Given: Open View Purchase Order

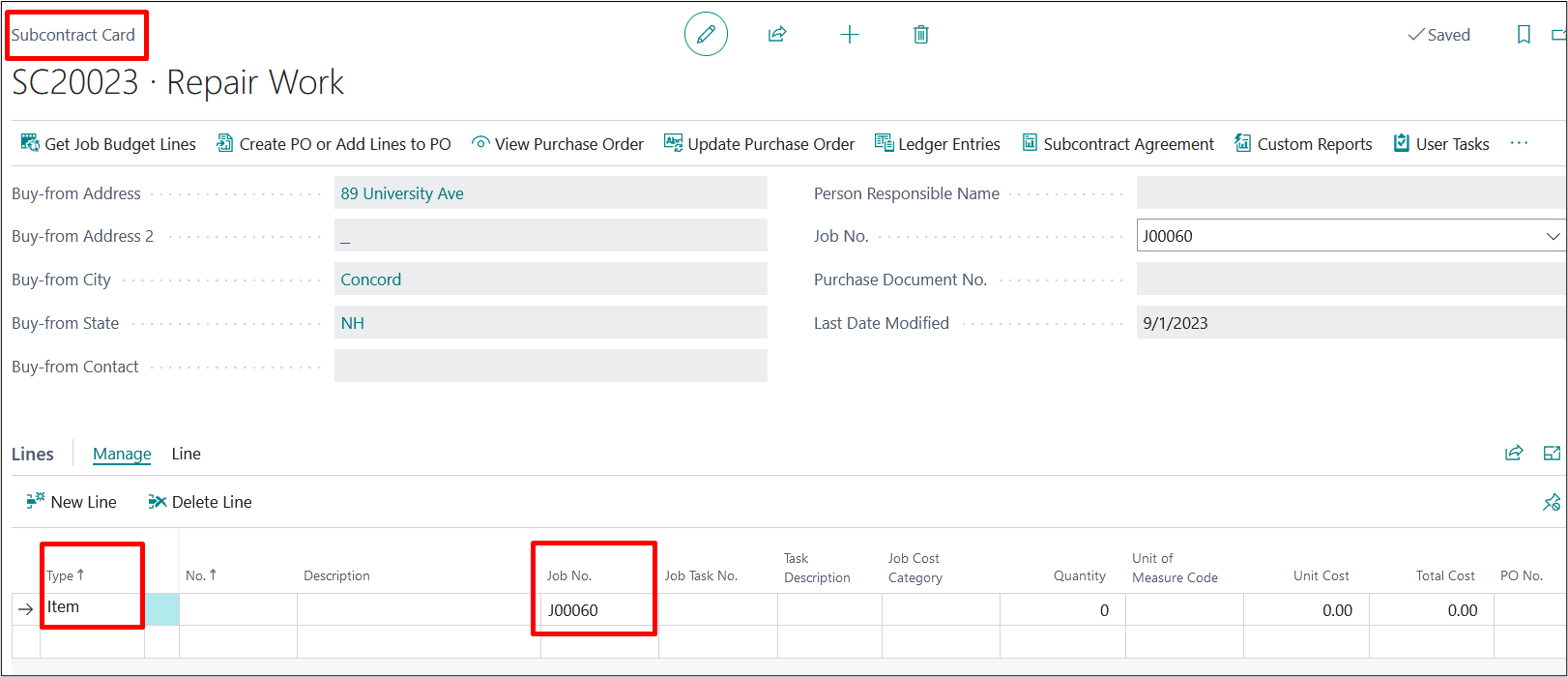Looking at the screenshot, I should click(x=558, y=144).
